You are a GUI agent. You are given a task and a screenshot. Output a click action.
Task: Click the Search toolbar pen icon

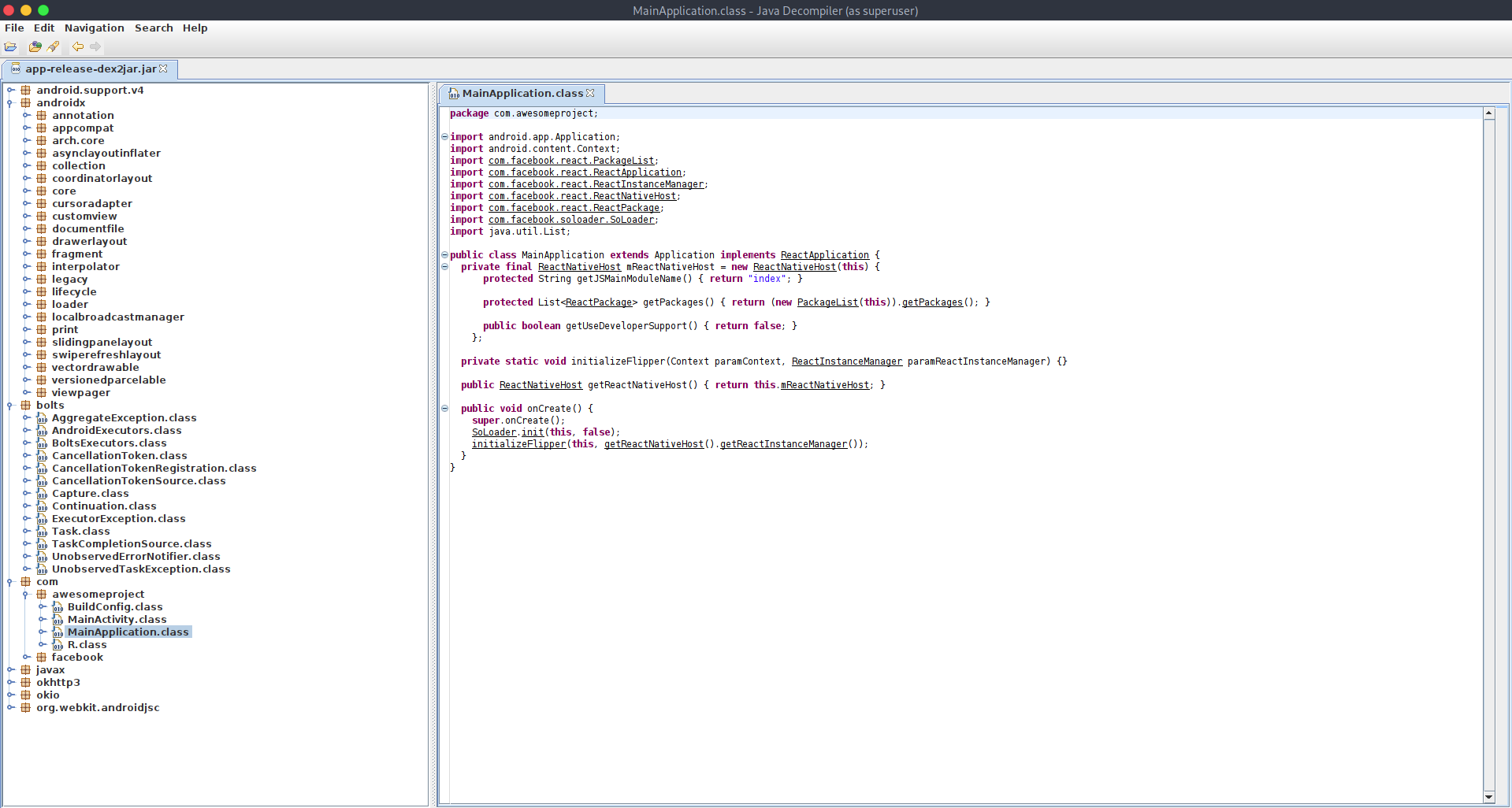click(x=53, y=46)
